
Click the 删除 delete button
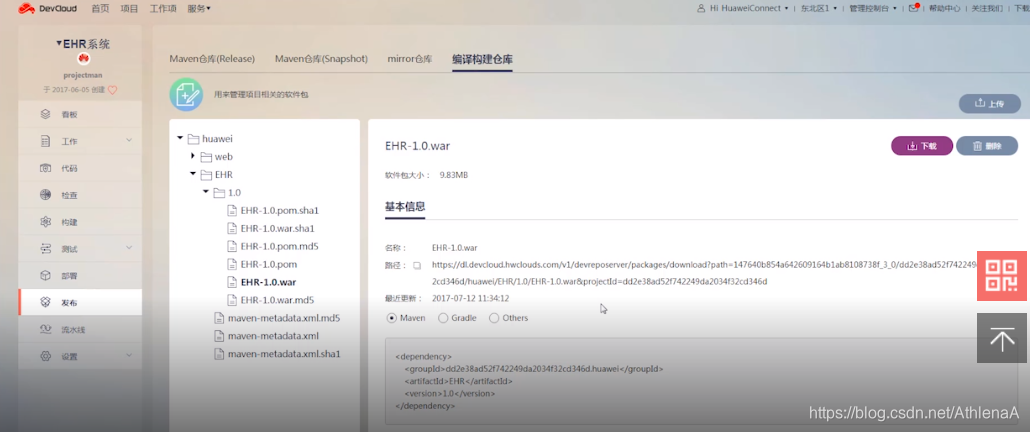point(987,146)
